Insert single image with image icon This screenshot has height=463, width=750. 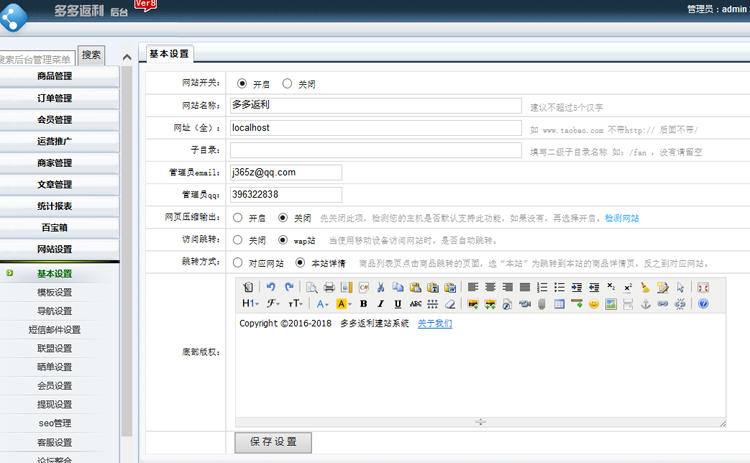pyautogui.click(x=473, y=304)
